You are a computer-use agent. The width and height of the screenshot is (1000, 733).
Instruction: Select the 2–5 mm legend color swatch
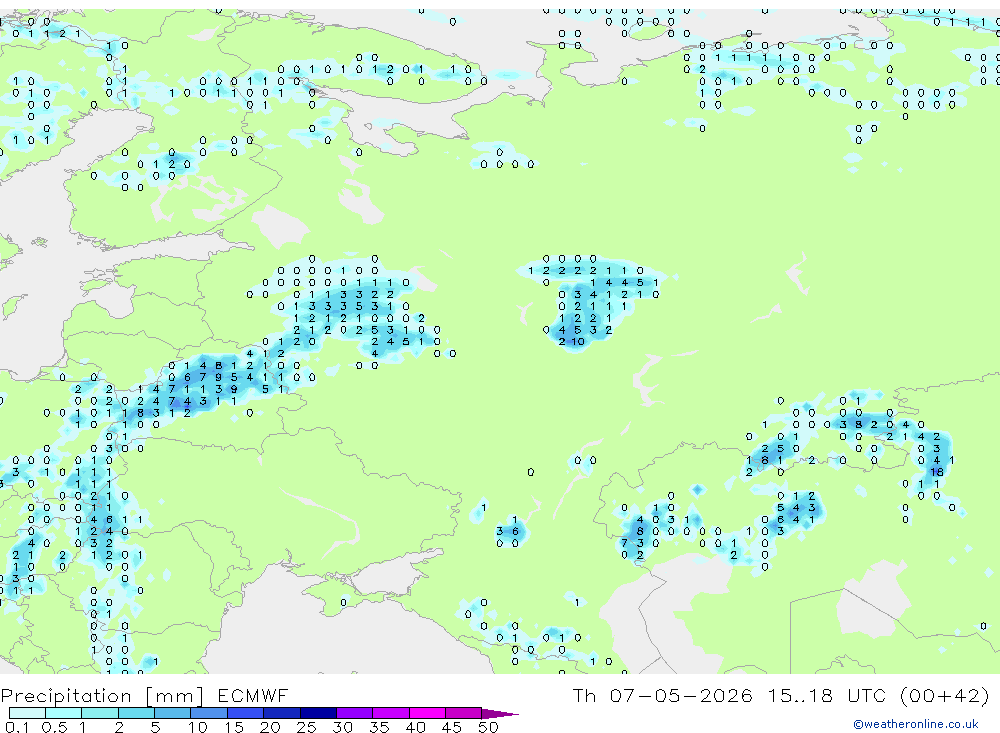coord(136,713)
